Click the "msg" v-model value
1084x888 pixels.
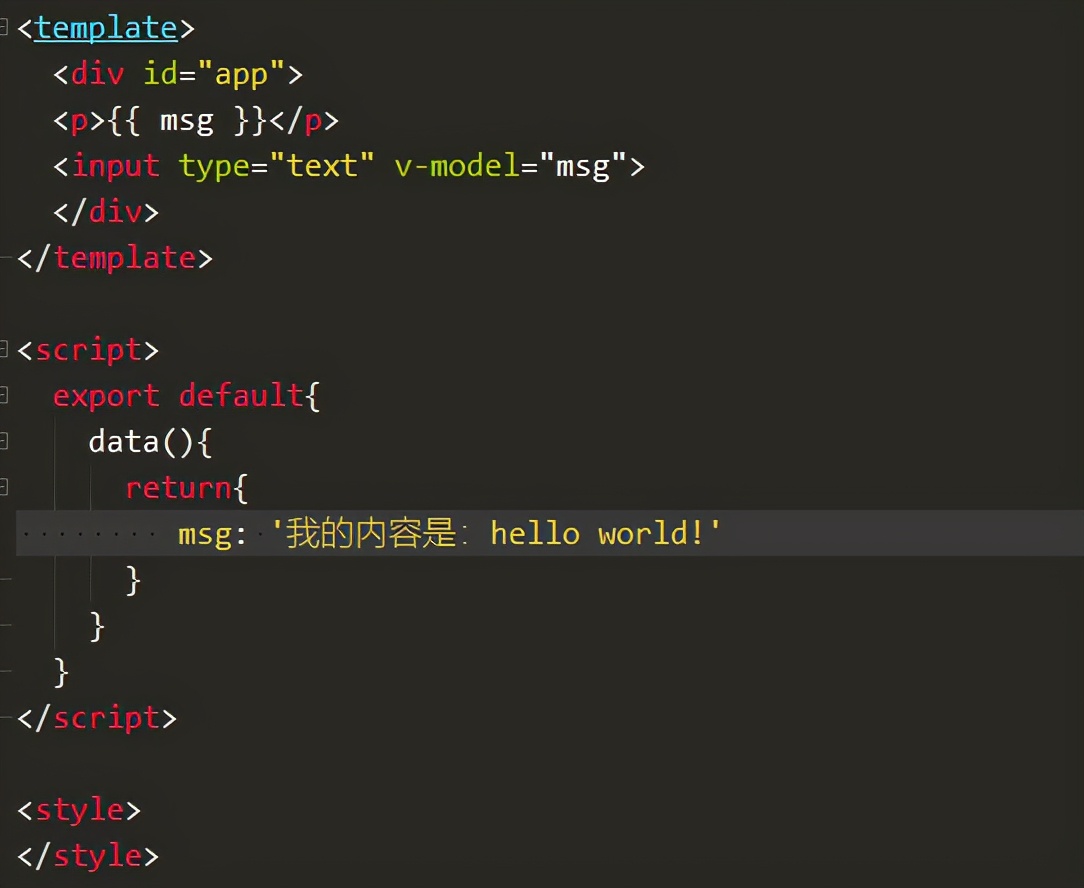point(583,167)
